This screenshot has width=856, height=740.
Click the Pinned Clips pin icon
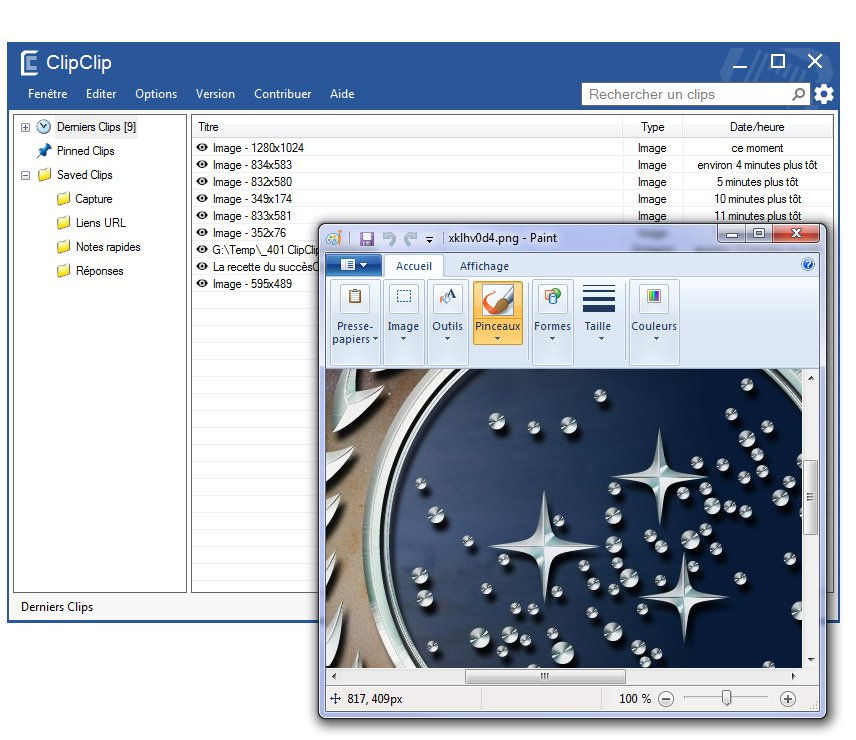[x=44, y=151]
